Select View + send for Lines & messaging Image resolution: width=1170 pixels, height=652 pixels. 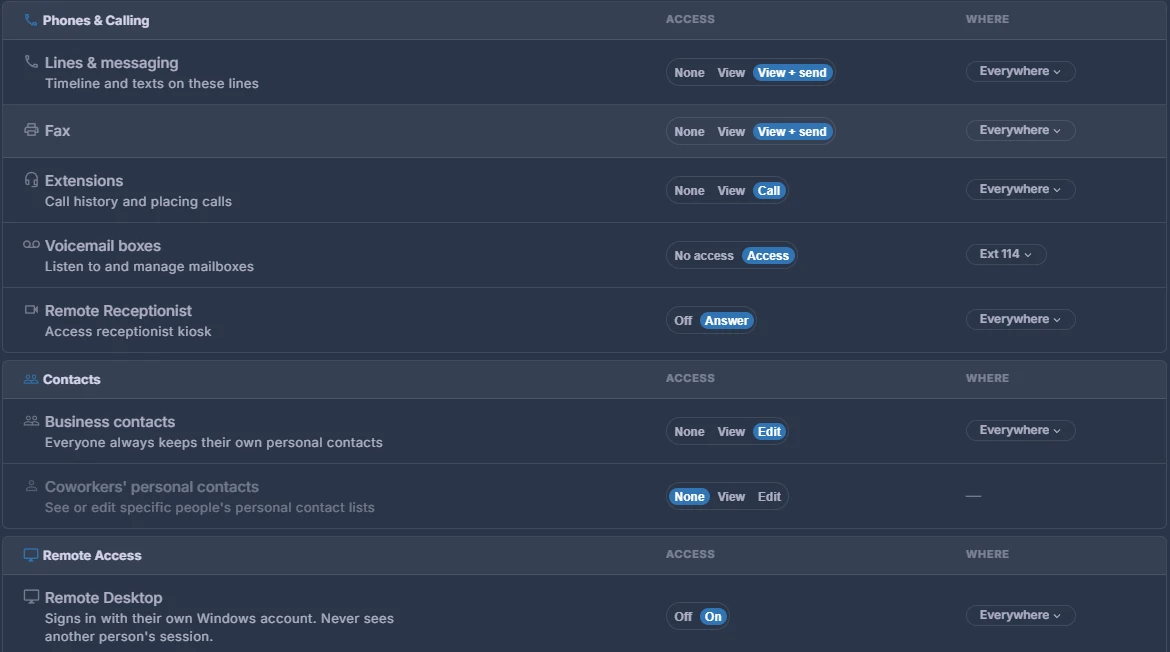coord(792,72)
